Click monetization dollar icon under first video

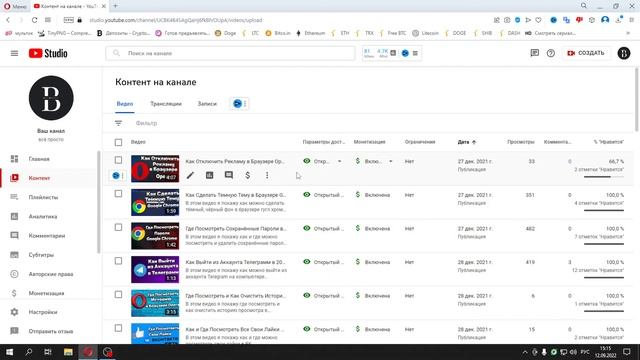point(248,175)
